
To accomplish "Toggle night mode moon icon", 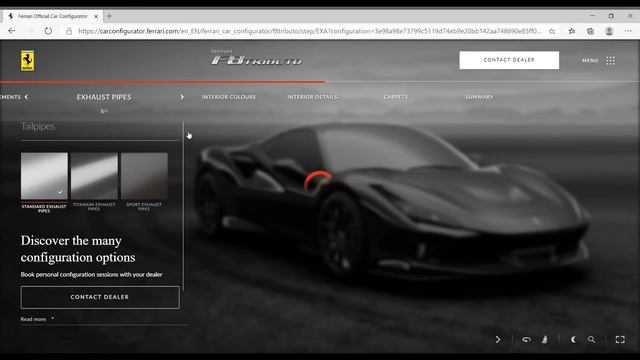I will [x=573, y=340].
